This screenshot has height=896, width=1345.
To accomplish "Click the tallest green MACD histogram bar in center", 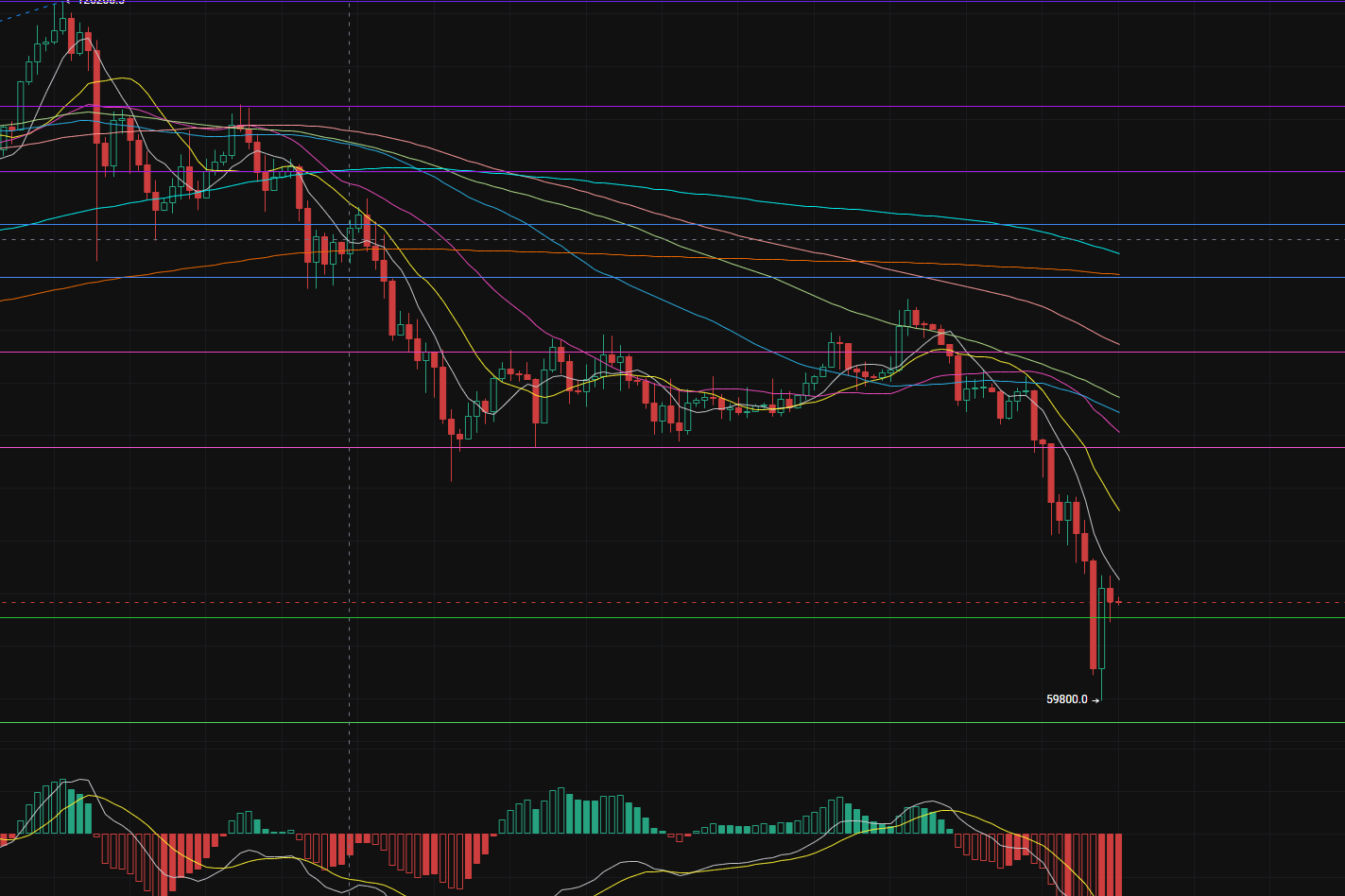I will click(x=560, y=811).
